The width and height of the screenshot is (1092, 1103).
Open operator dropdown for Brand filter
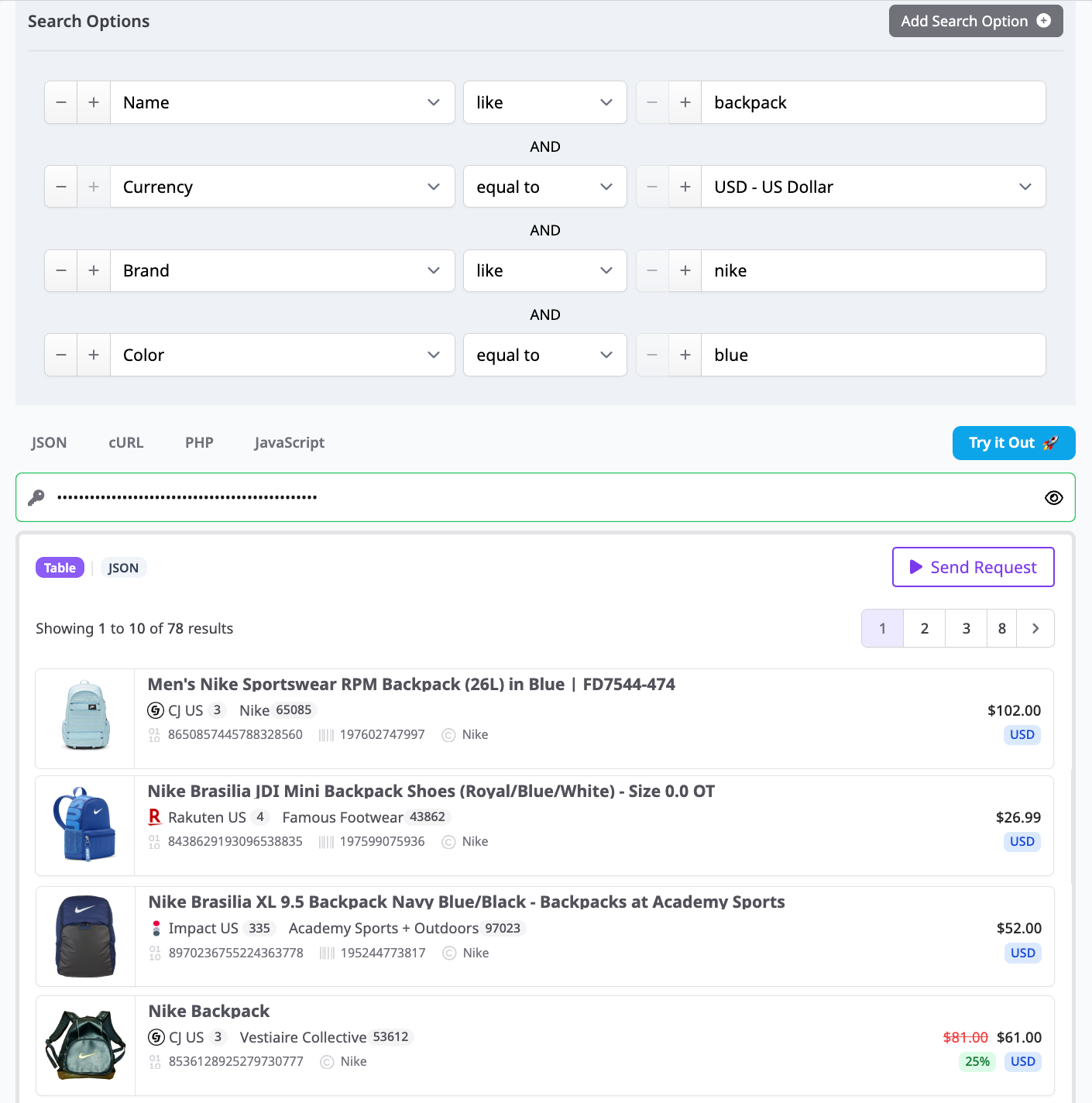click(x=545, y=270)
